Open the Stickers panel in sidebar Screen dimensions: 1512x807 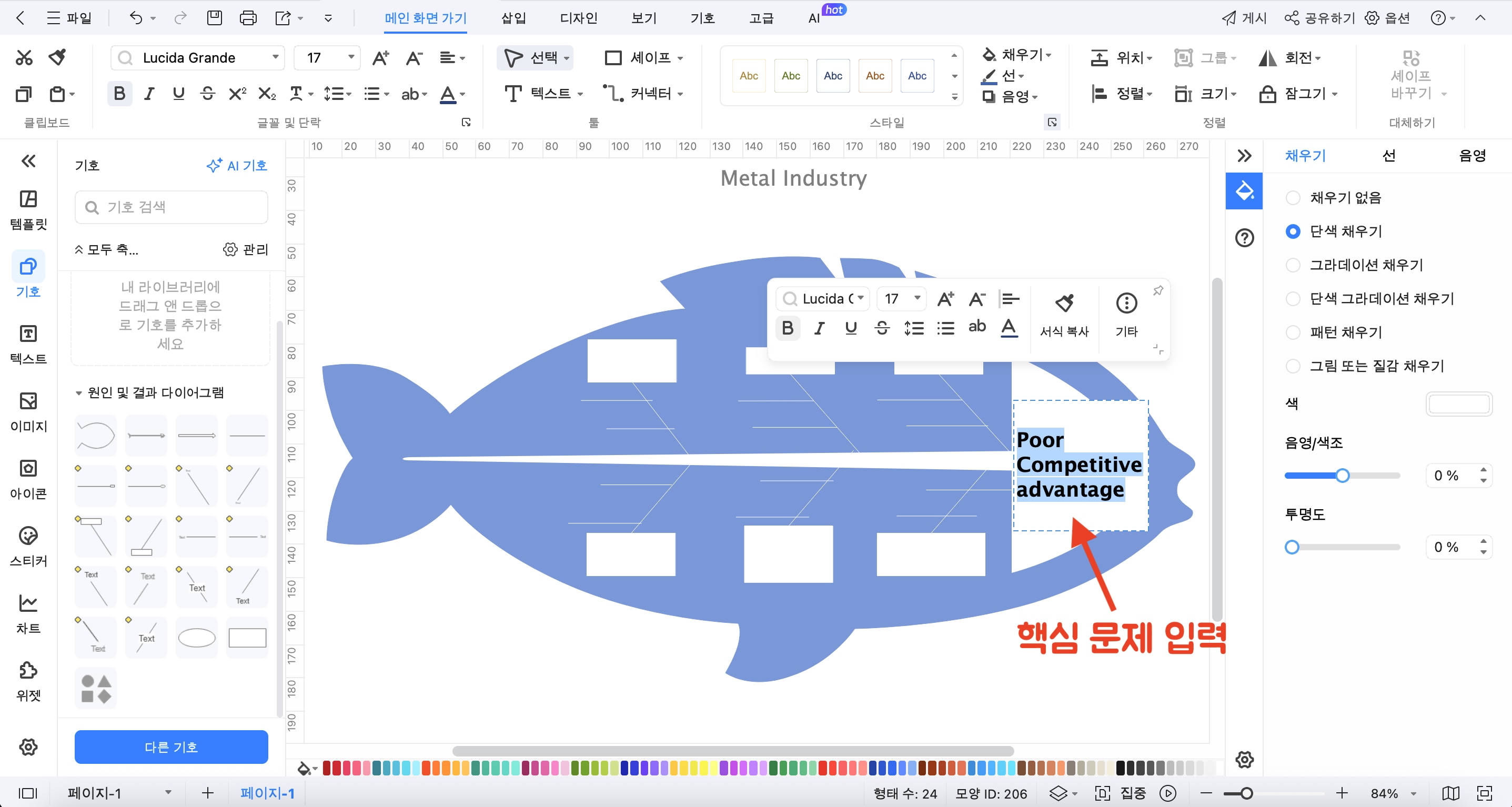coord(28,546)
